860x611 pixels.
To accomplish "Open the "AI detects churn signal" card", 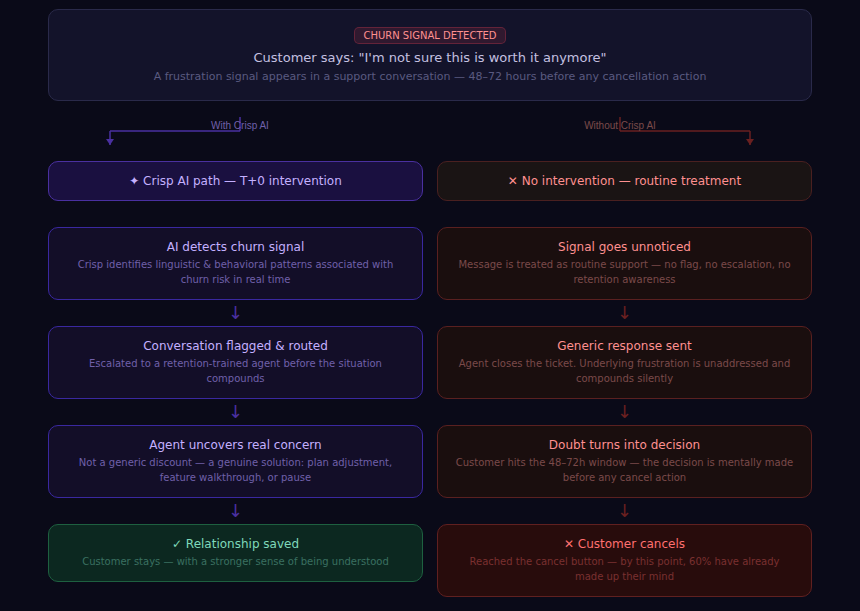I will point(236,263).
